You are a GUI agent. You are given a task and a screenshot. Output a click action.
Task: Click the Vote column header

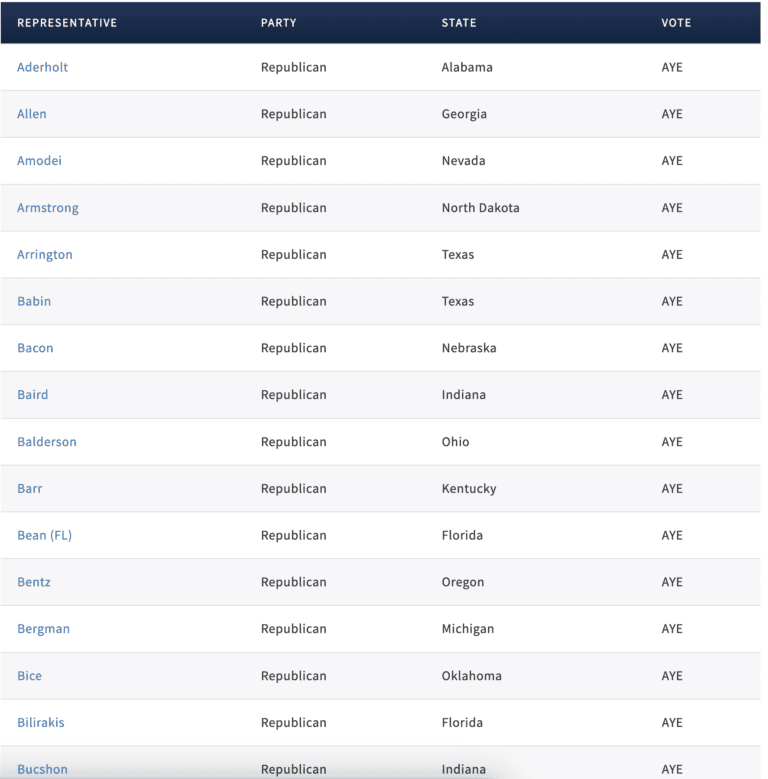676,23
